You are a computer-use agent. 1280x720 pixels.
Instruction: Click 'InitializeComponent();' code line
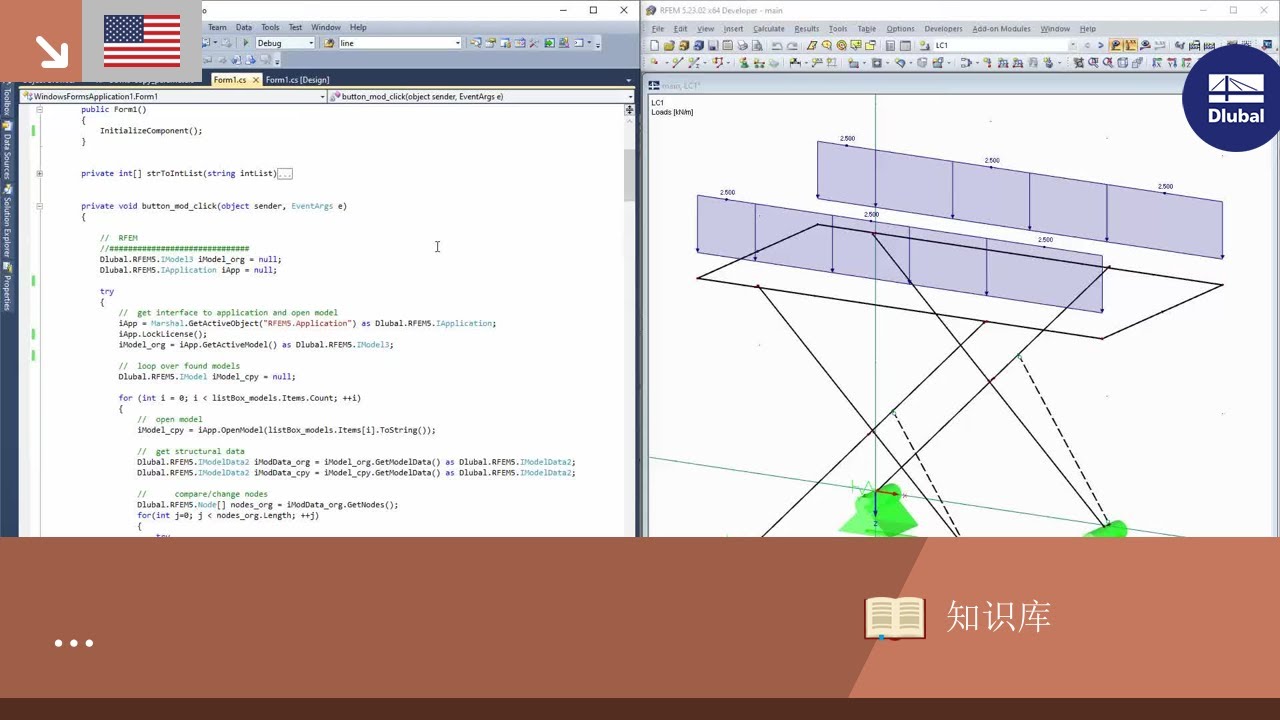pyautogui.click(x=151, y=131)
